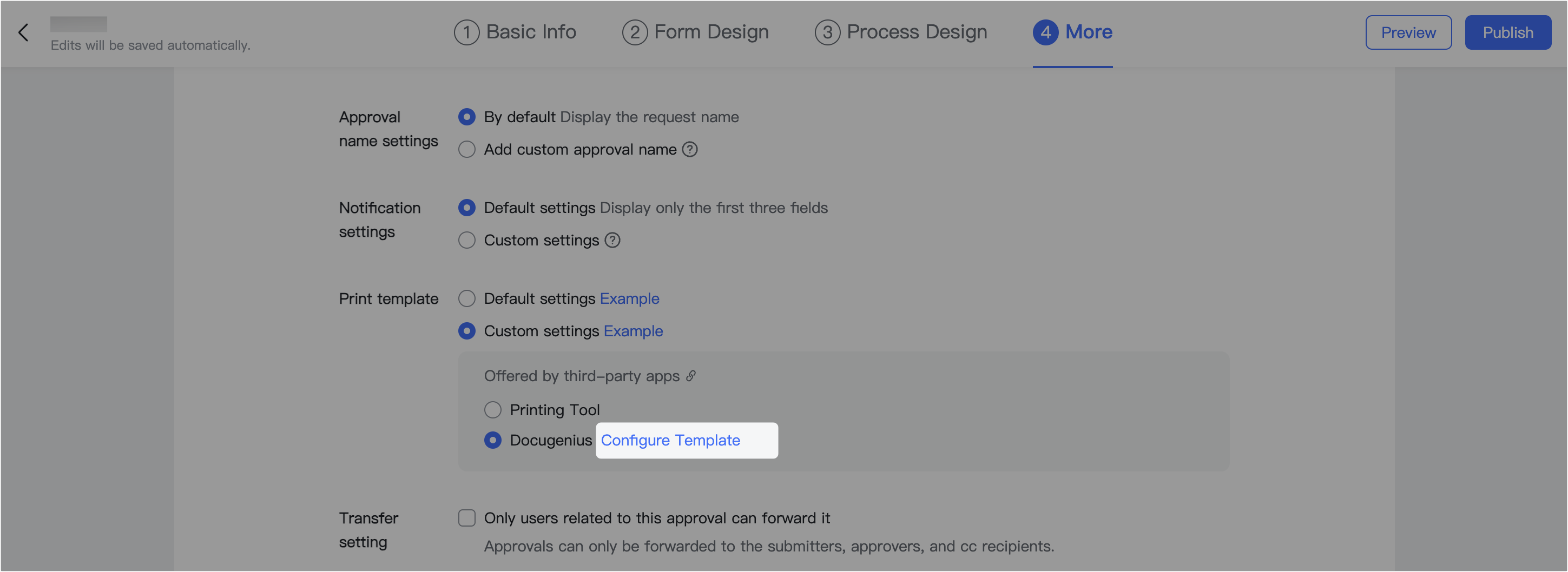Choose notification Custom settings radio
Viewport: 1568px width, 572px height.
click(467, 241)
